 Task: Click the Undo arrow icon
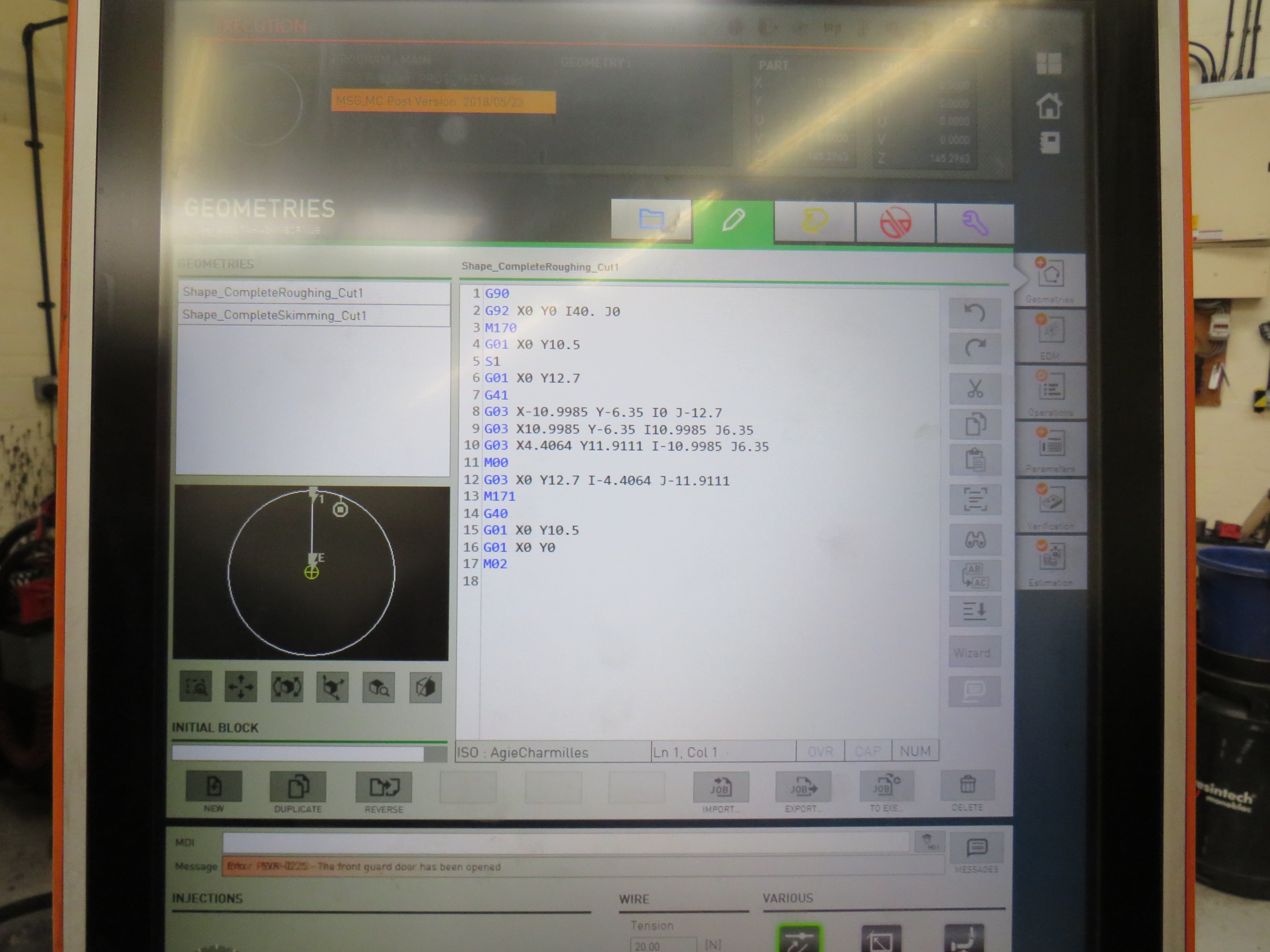click(x=974, y=313)
